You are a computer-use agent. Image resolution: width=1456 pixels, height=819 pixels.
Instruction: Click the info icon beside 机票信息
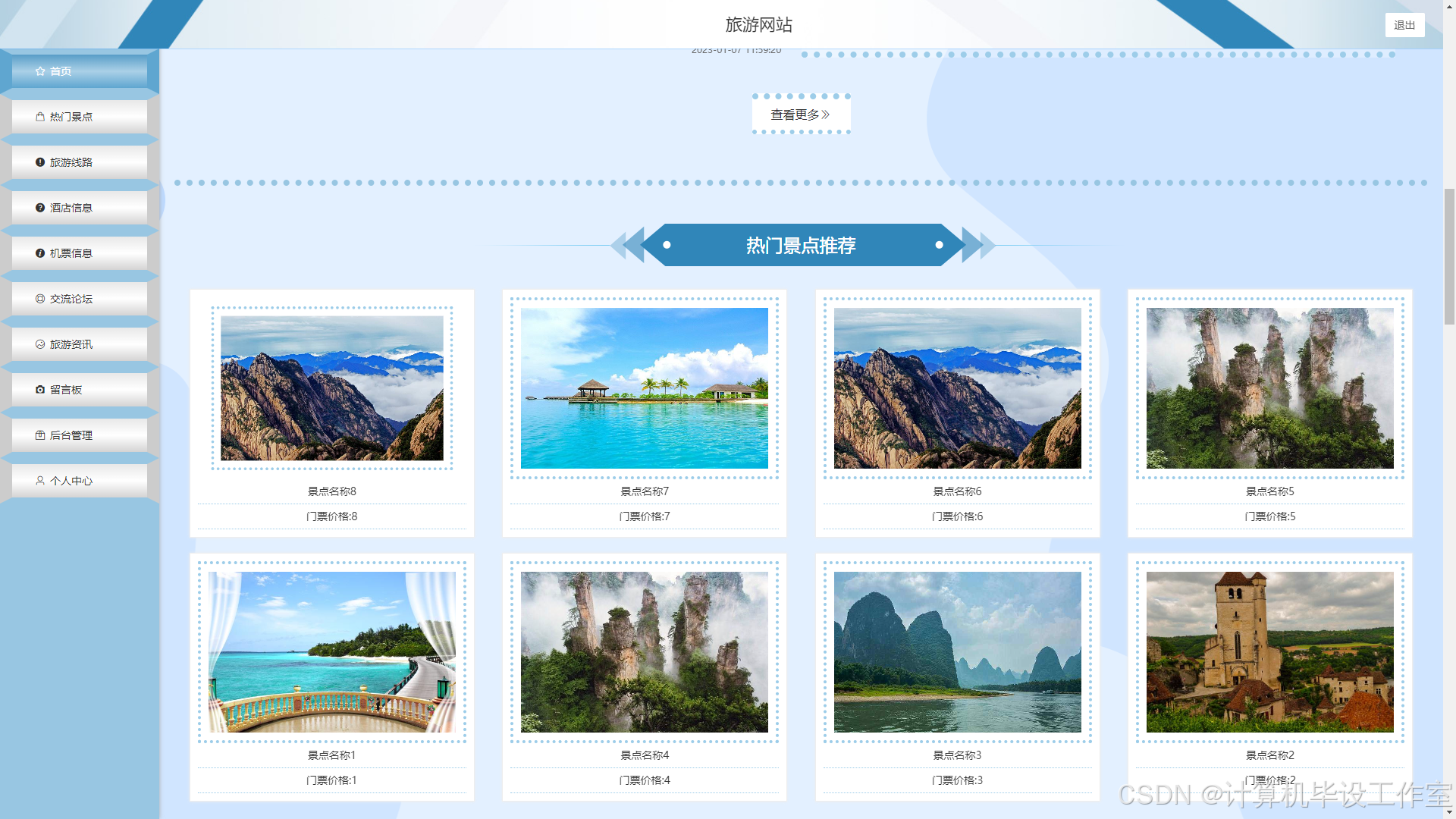(x=40, y=253)
